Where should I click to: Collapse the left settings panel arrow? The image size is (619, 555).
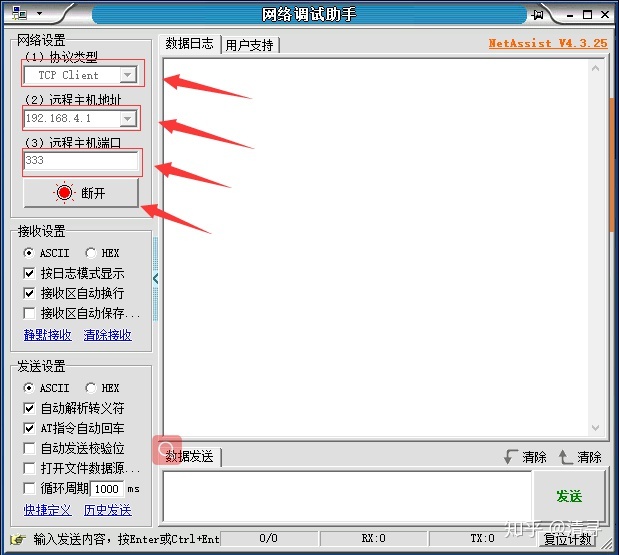pos(156,279)
